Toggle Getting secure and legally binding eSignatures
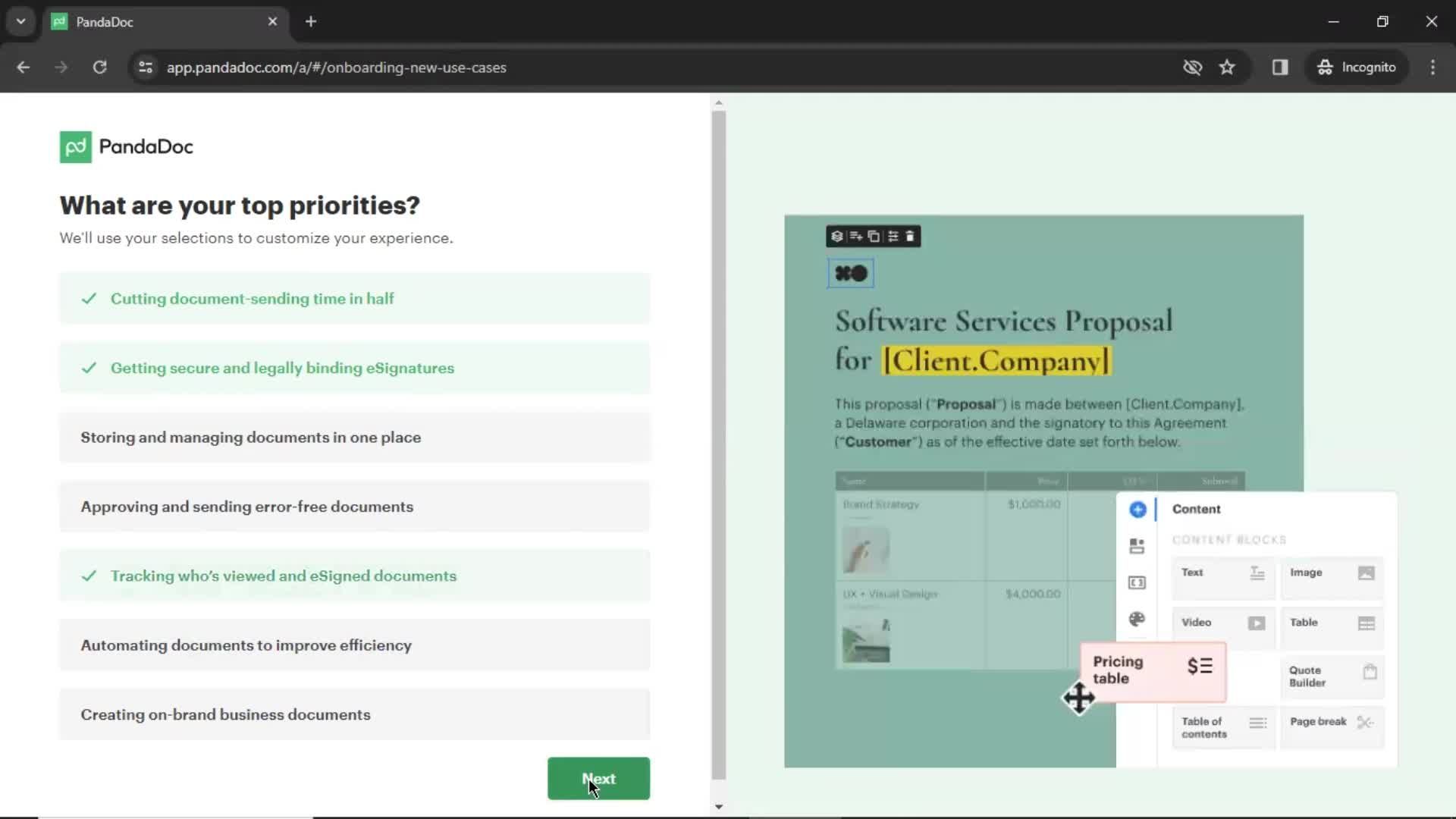Screen dimensions: 1456x819 point(355,367)
